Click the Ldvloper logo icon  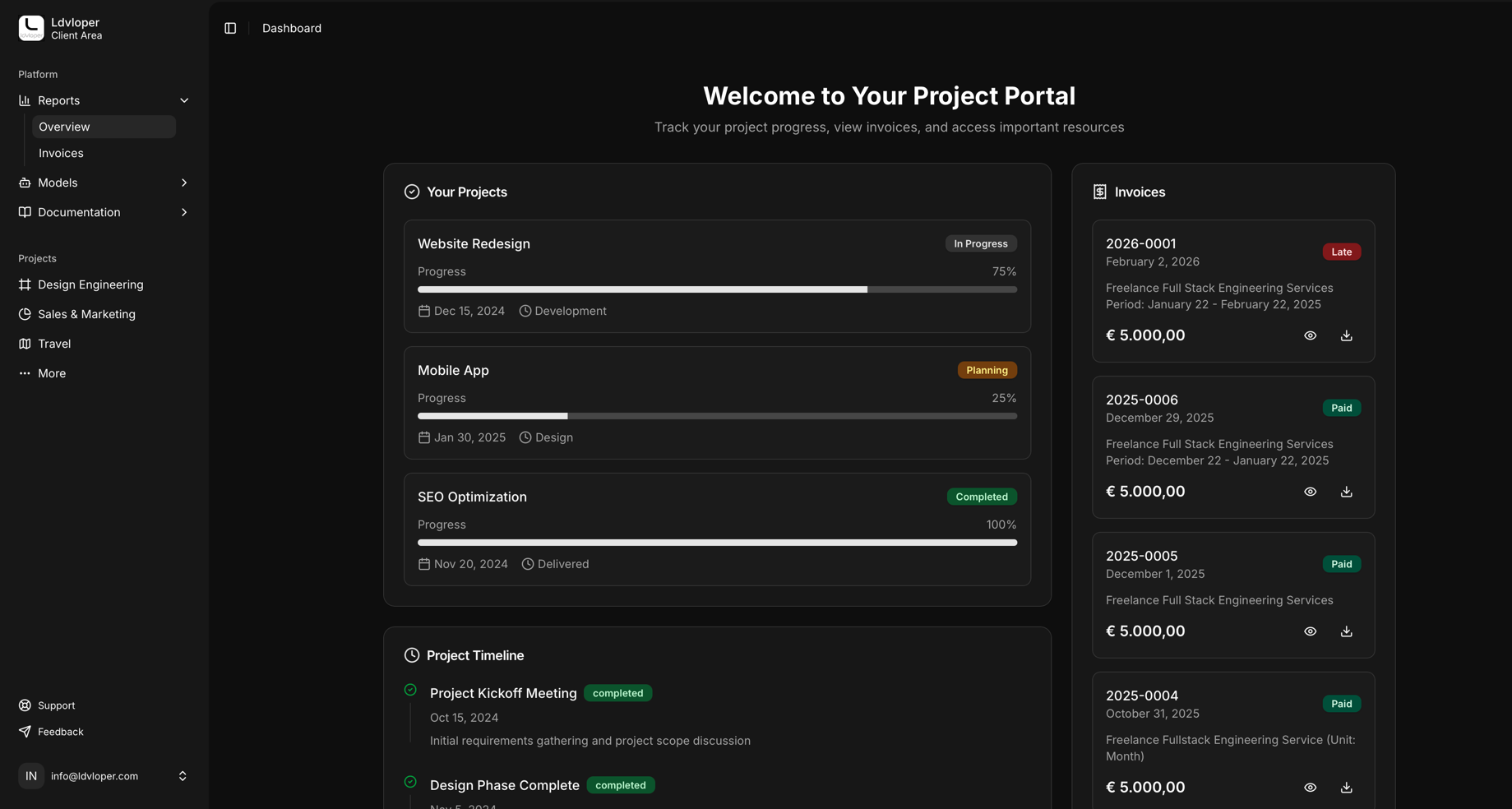31,28
